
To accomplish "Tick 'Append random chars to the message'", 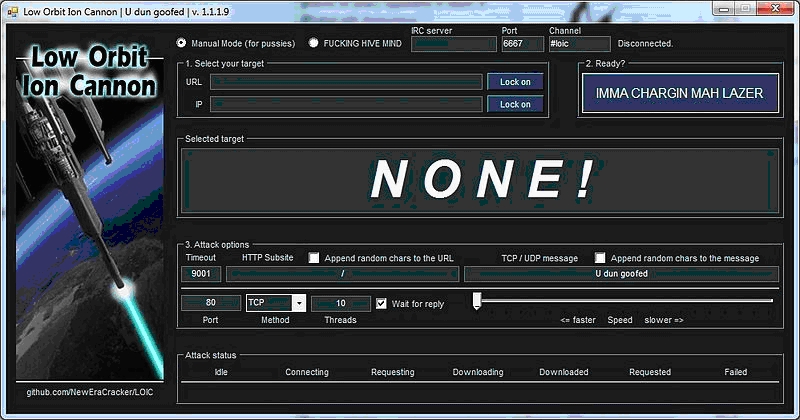I will (x=600, y=258).
